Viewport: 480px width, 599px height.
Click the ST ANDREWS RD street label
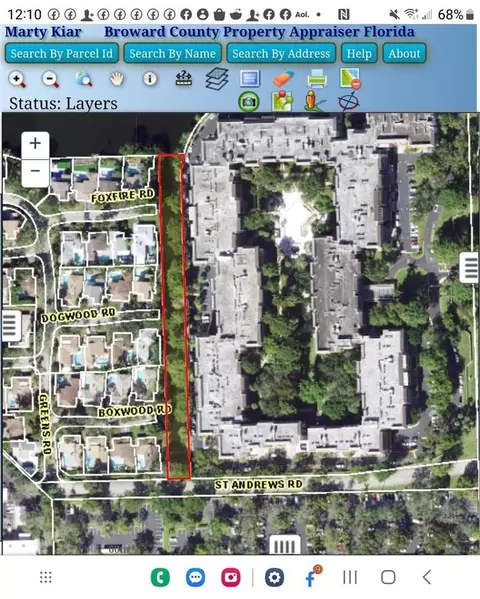(258, 484)
